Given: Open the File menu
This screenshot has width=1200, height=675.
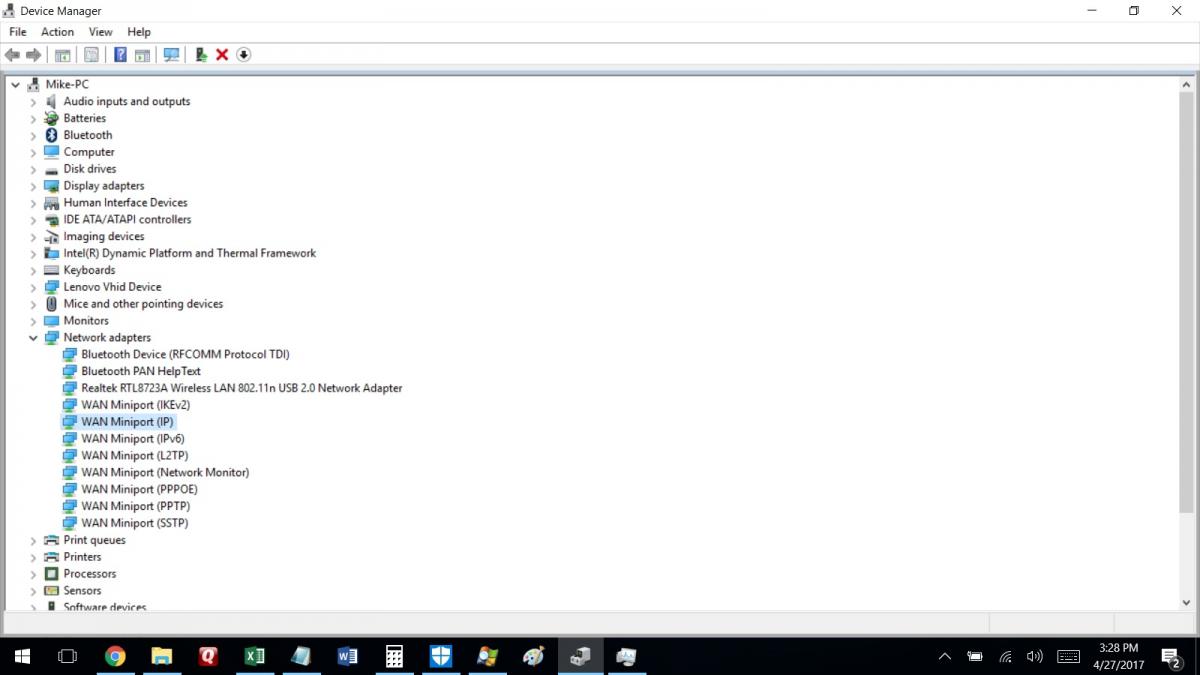Looking at the screenshot, I should click(x=18, y=32).
